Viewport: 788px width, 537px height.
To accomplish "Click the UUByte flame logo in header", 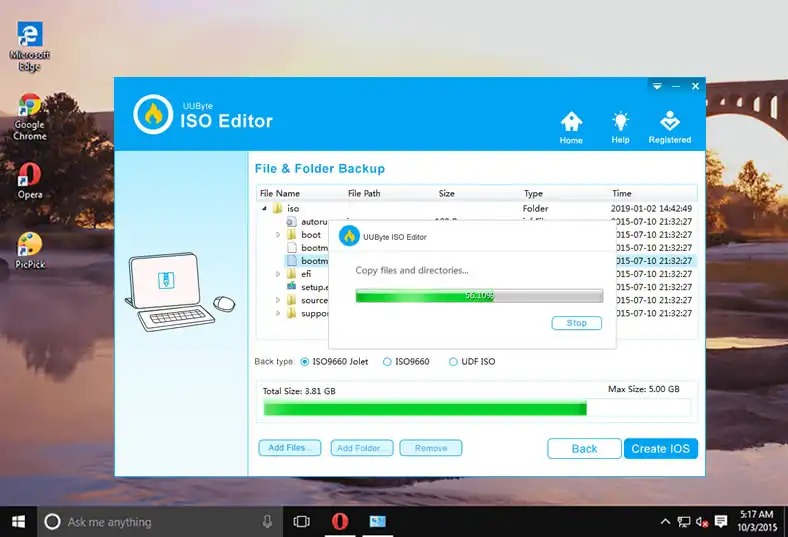I will 153,115.
